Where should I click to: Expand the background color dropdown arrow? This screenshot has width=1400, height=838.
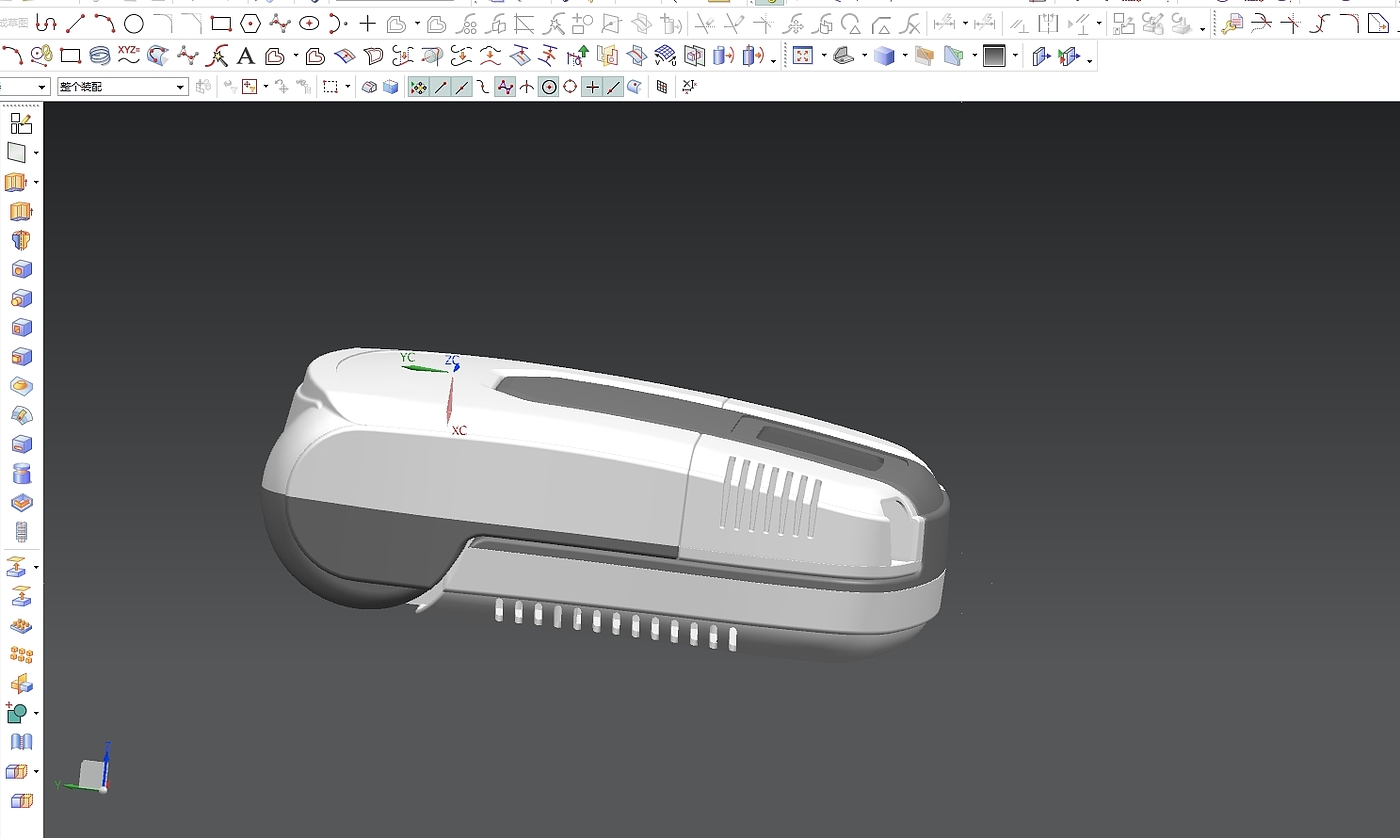[1016, 57]
